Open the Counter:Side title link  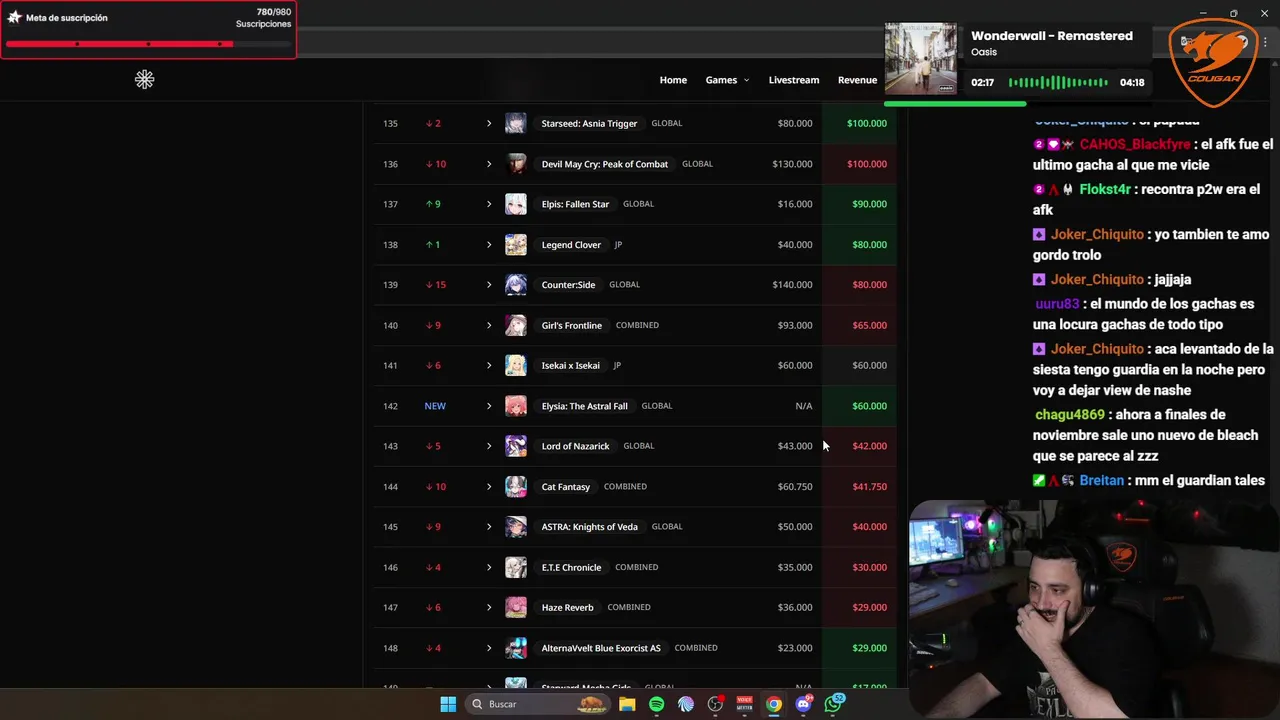pyautogui.click(x=568, y=285)
